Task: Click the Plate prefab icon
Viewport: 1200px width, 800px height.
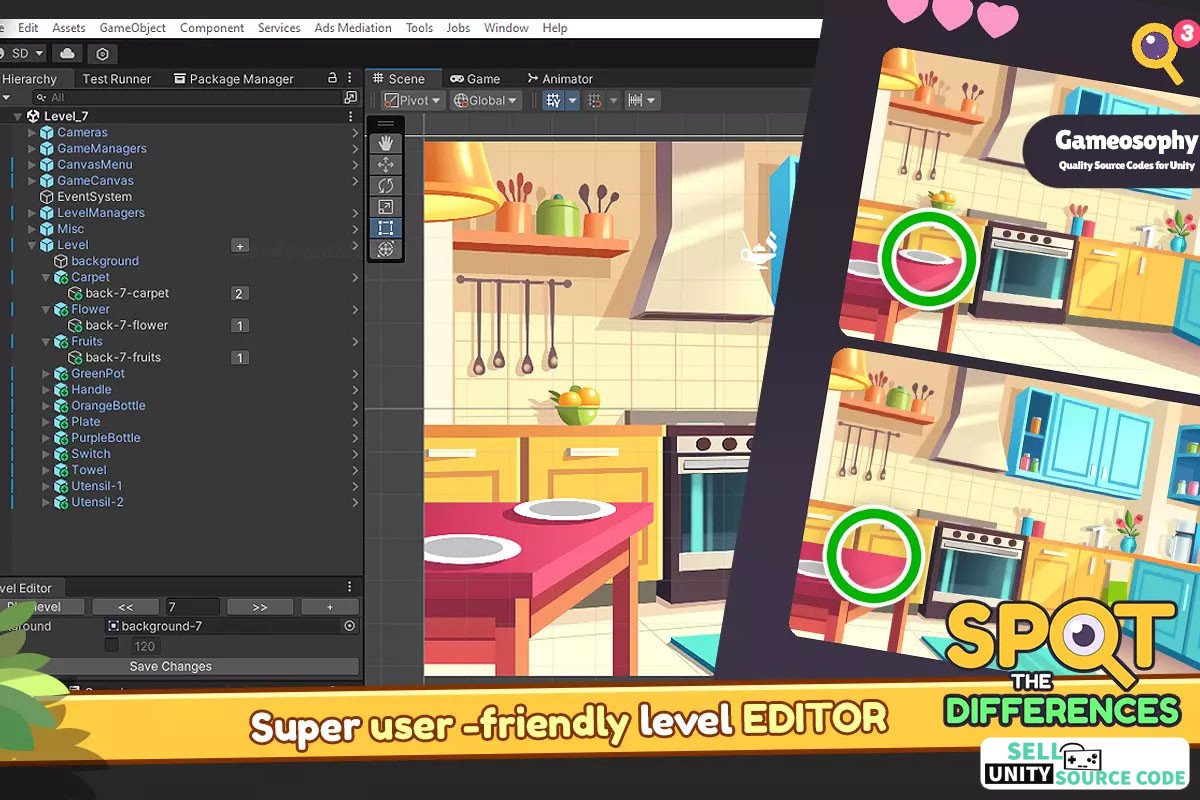Action: 60,422
